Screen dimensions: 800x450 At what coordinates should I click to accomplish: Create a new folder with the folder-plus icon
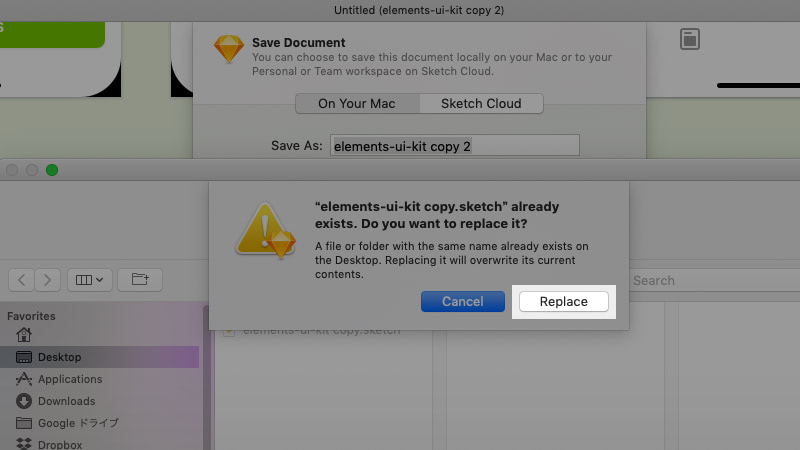tap(140, 280)
